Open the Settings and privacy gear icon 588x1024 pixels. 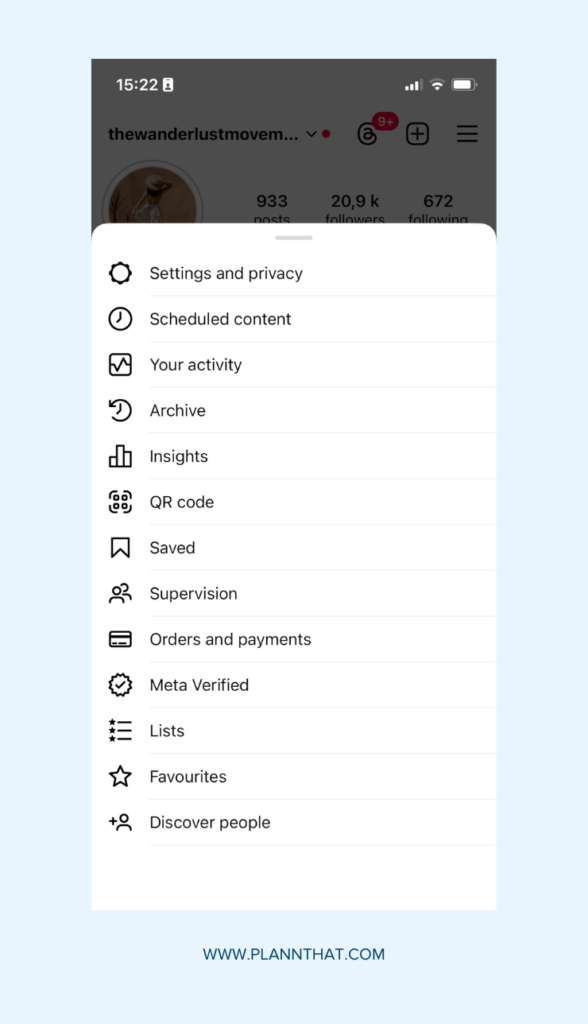(120, 272)
